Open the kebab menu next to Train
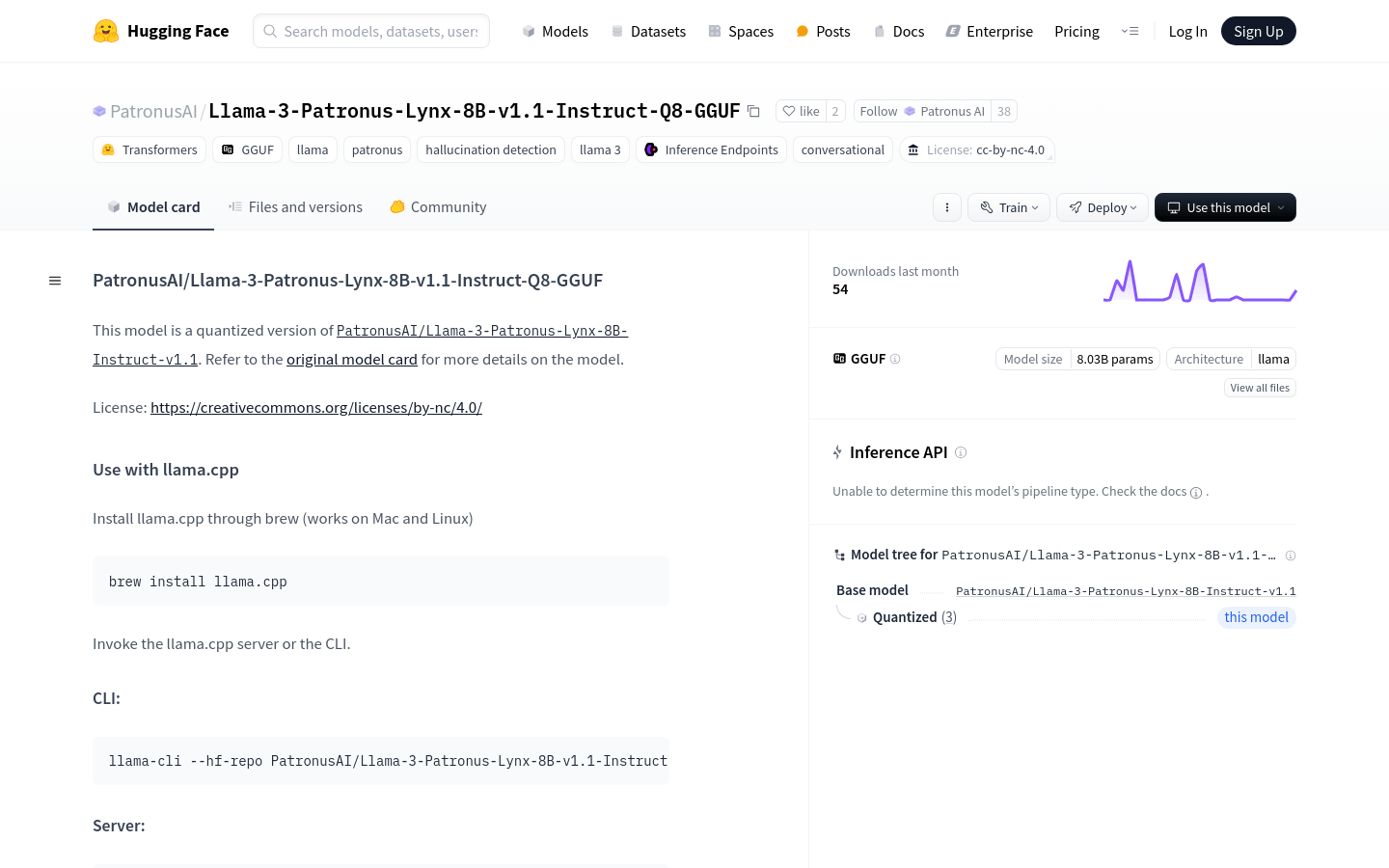The image size is (1389, 868). coord(946,207)
